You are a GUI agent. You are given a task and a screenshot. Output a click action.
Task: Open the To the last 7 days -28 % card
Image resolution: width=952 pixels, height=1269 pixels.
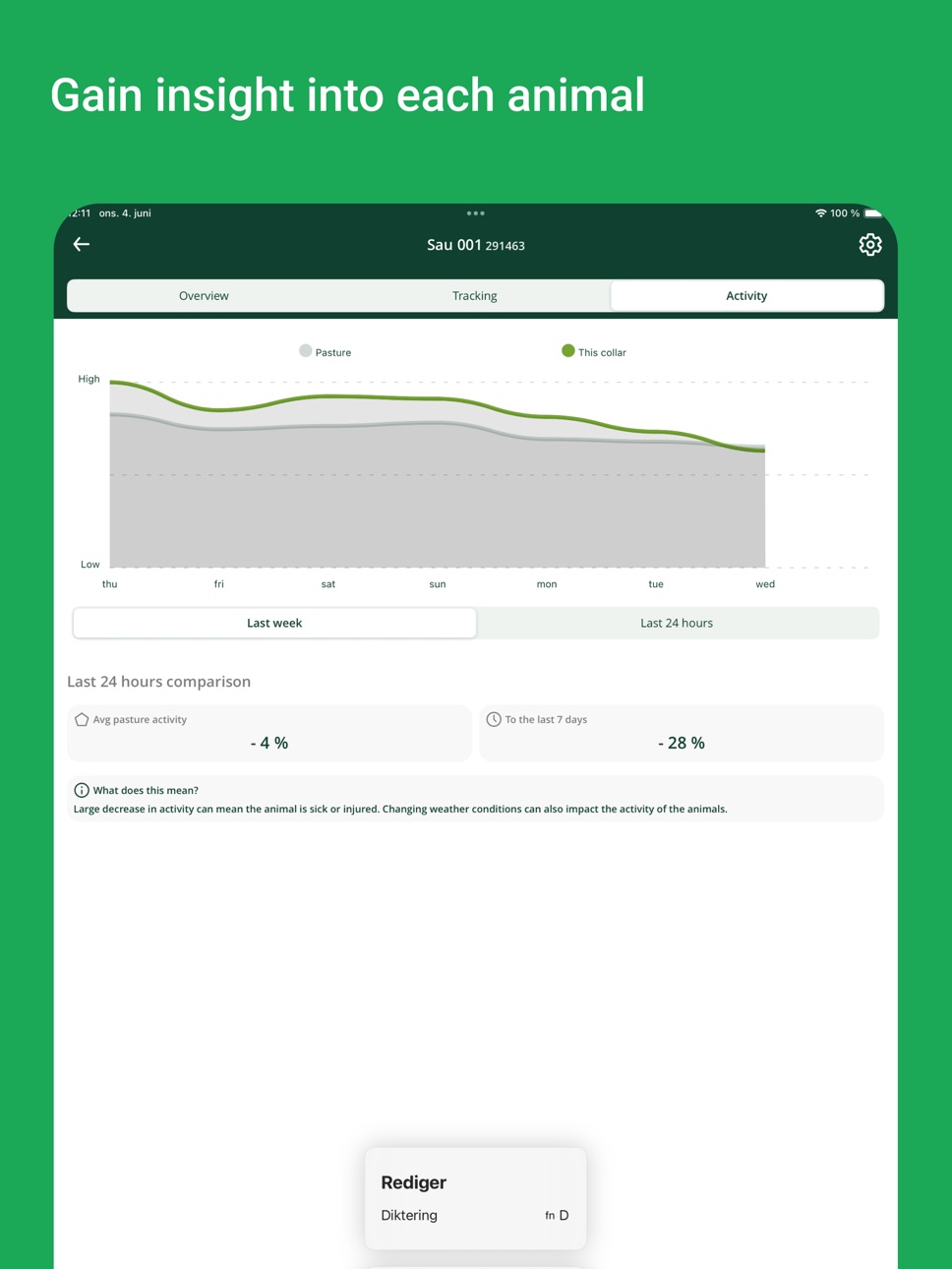(x=682, y=733)
